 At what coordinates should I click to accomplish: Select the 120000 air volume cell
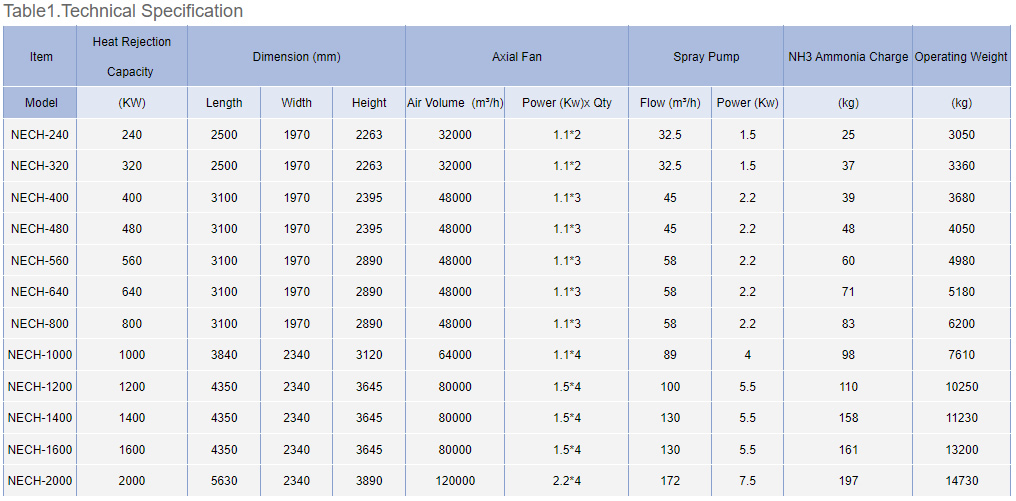pyautogui.click(x=455, y=481)
